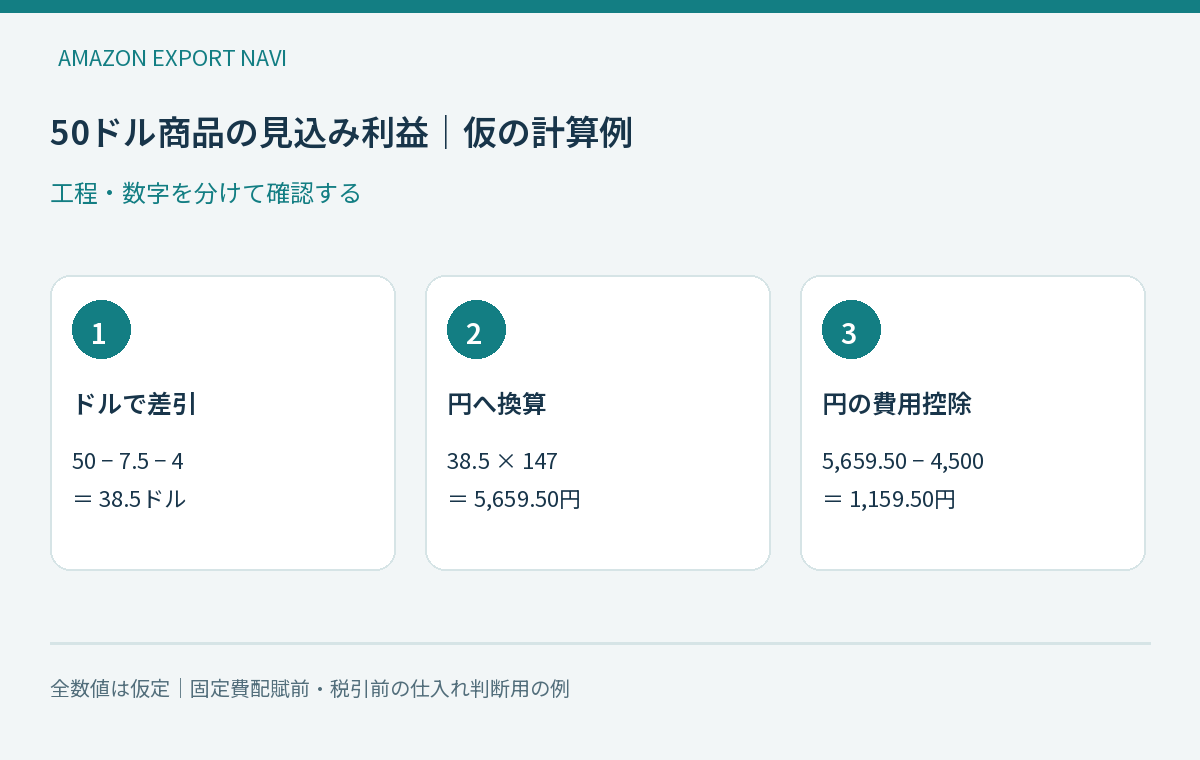Click the step 3 number circle

[851, 329]
